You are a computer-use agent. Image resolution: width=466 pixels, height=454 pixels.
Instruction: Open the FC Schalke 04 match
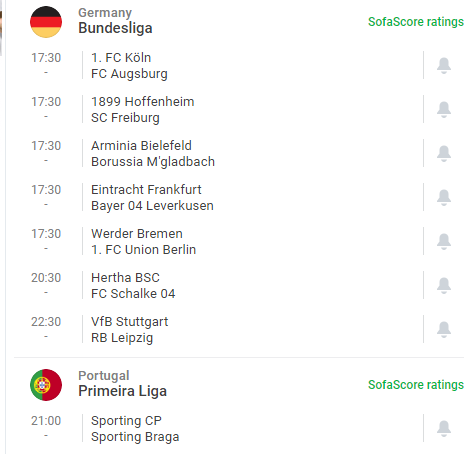point(235,285)
